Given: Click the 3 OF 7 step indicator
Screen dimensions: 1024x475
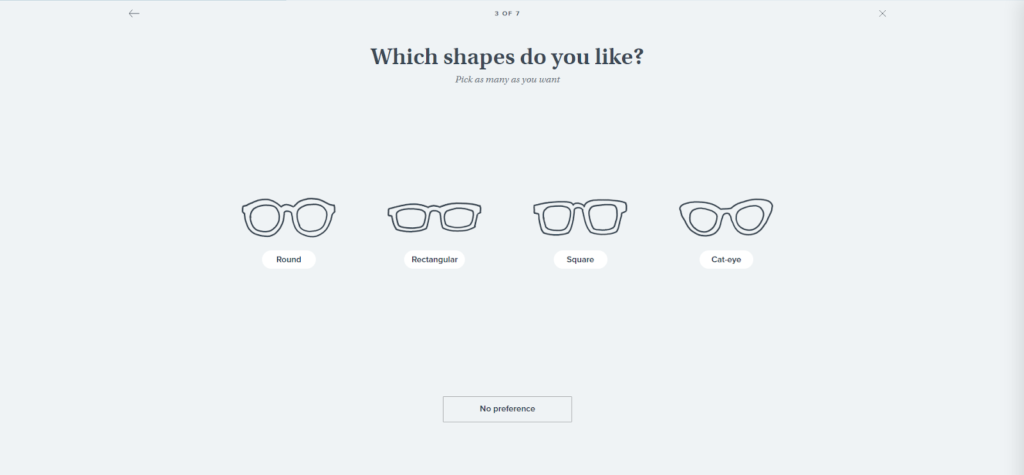Looking at the screenshot, I should coord(507,13).
